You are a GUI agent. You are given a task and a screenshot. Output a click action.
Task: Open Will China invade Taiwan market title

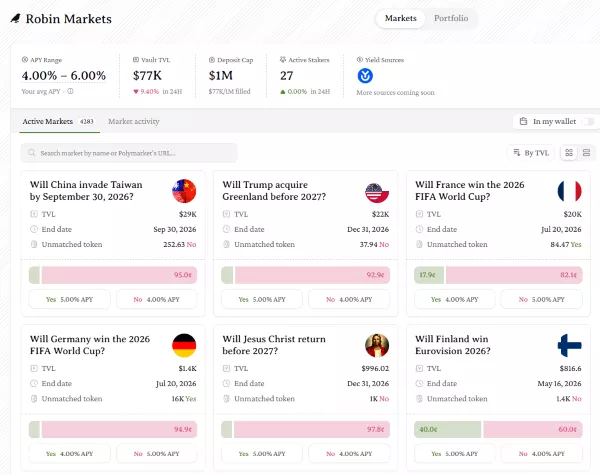pos(86,191)
